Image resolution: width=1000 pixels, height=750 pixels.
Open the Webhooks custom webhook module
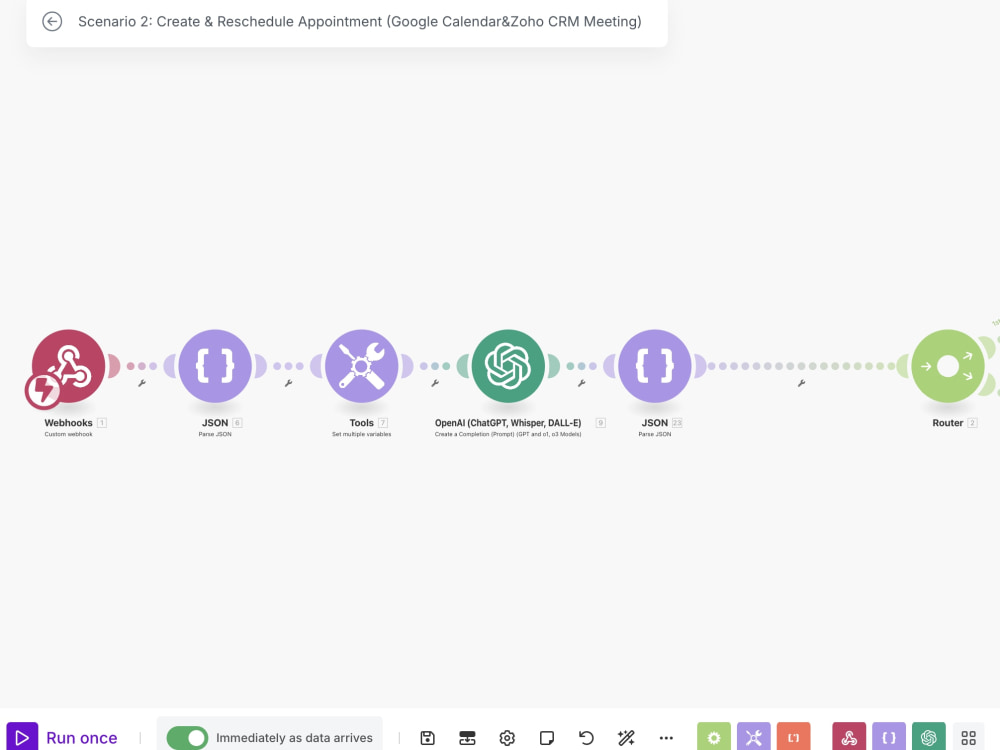coord(69,365)
